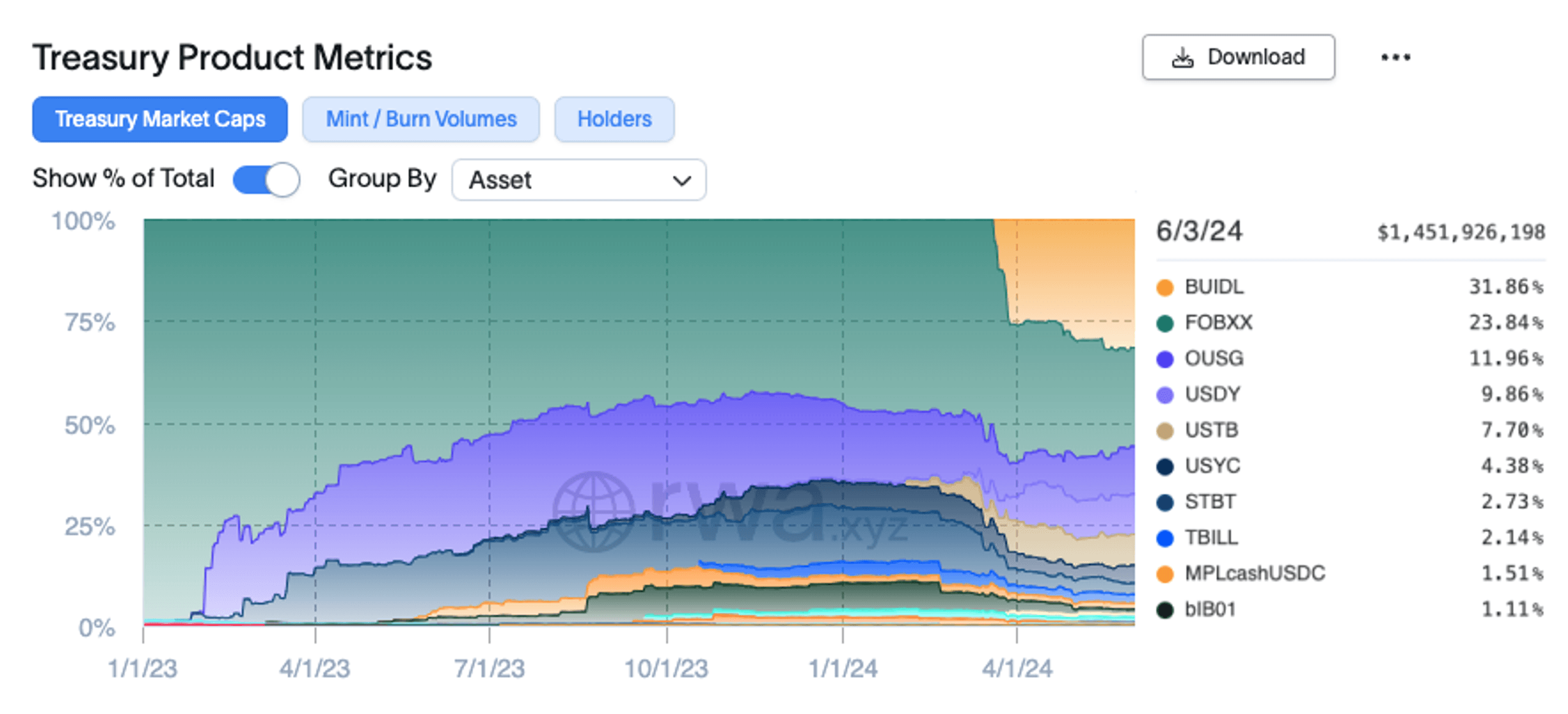1568x714 pixels.
Task: Click the 1.51% MPLcashUSDC value
Action: tap(1511, 573)
